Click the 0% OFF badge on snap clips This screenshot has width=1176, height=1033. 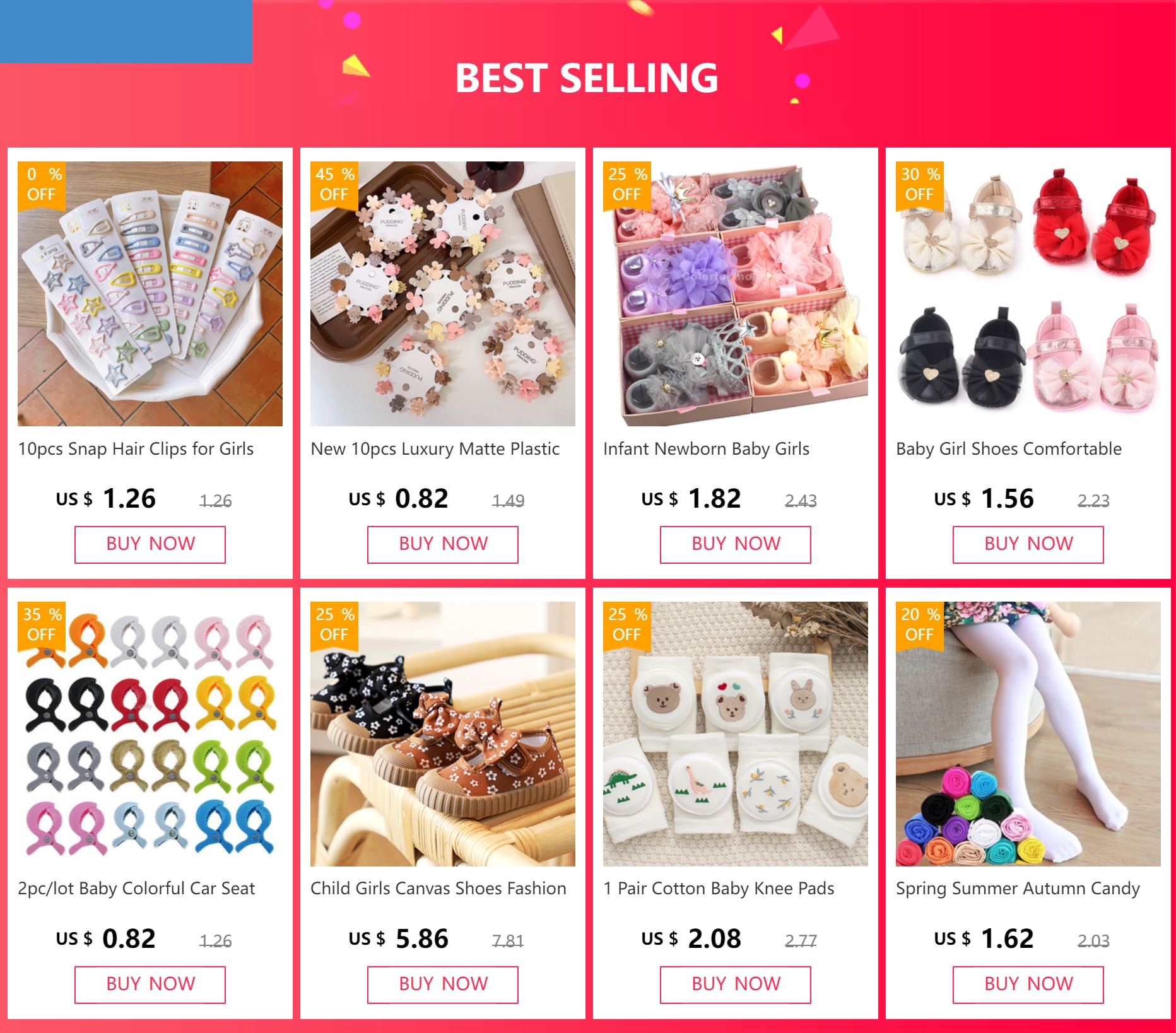click(42, 184)
